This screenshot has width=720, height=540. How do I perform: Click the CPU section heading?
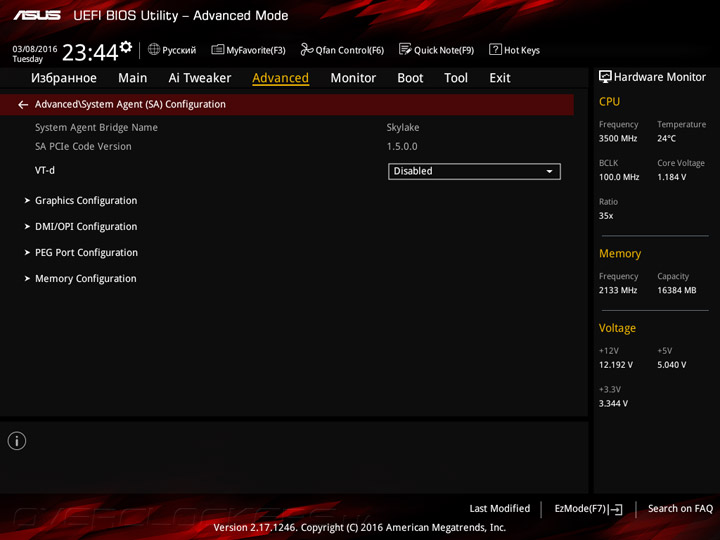[x=609, y=101]
